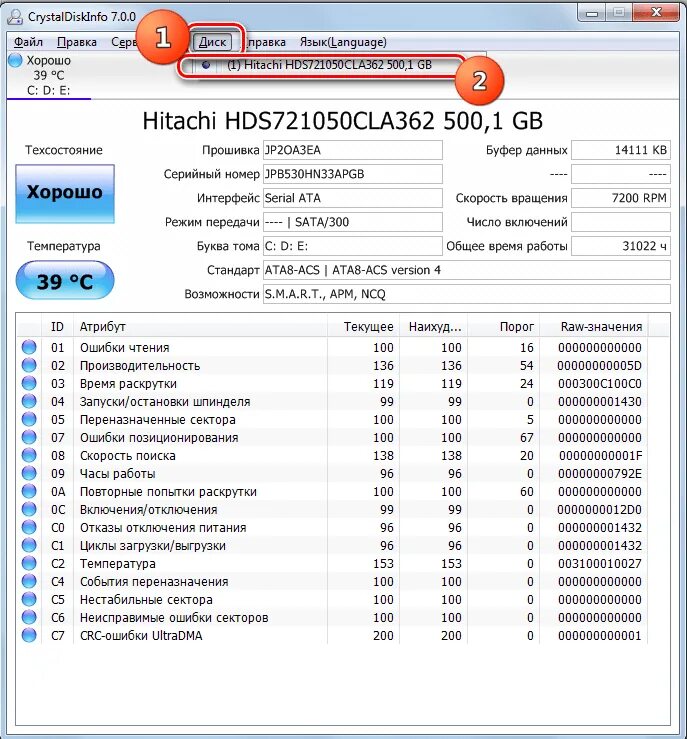
Task: Click status orb for Переназначенные сектора row
Action: (29, 419)
